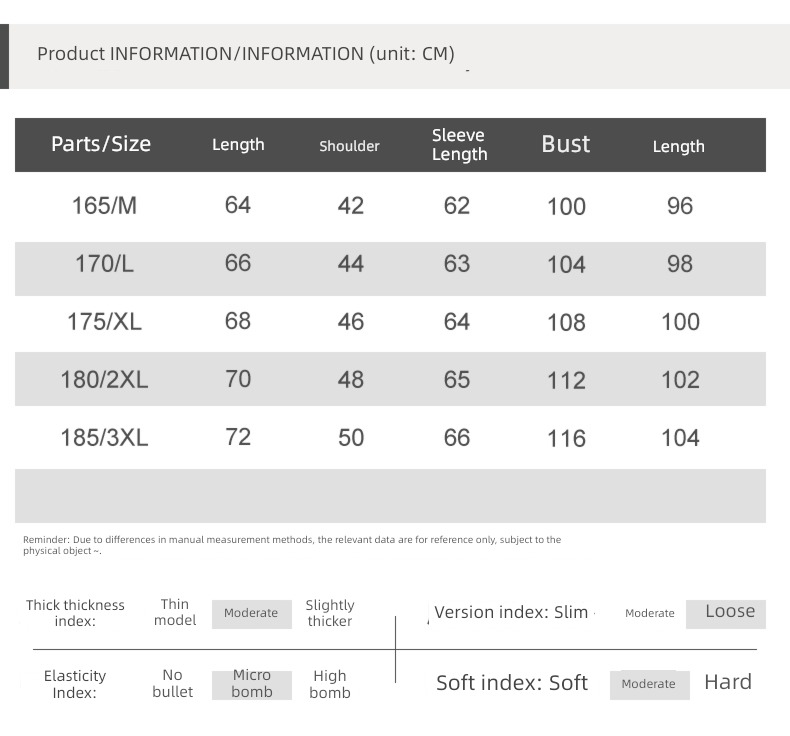
Task: Click the measurement reminder note text
Action: [x=292, y=545]
